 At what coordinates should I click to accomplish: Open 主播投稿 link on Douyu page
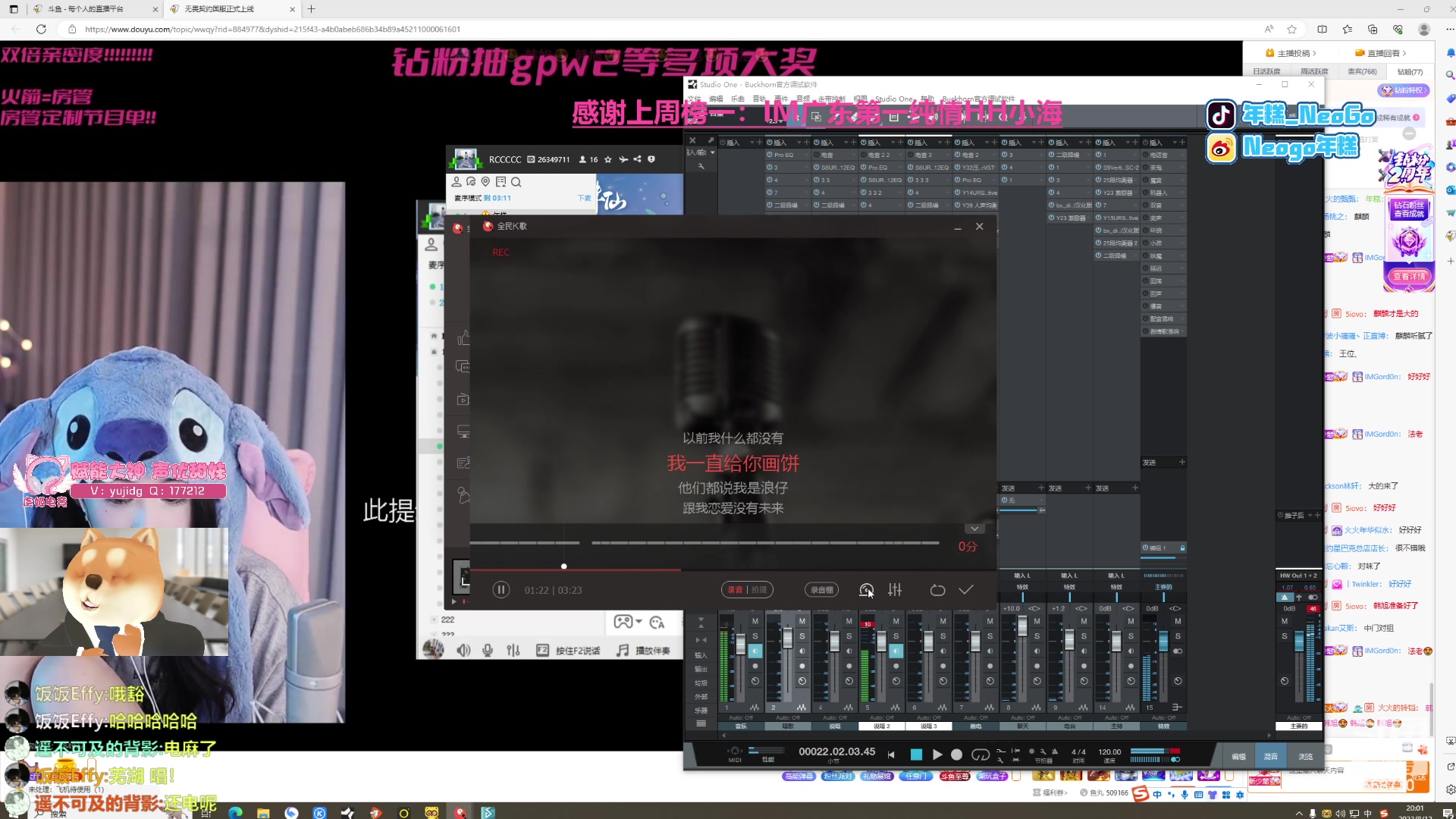click(1291, 53)
